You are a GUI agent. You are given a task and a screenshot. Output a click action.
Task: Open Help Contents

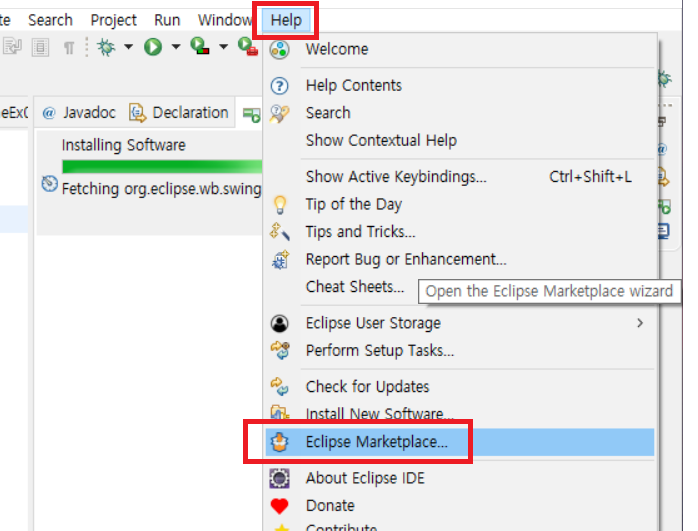click(460, 85)
